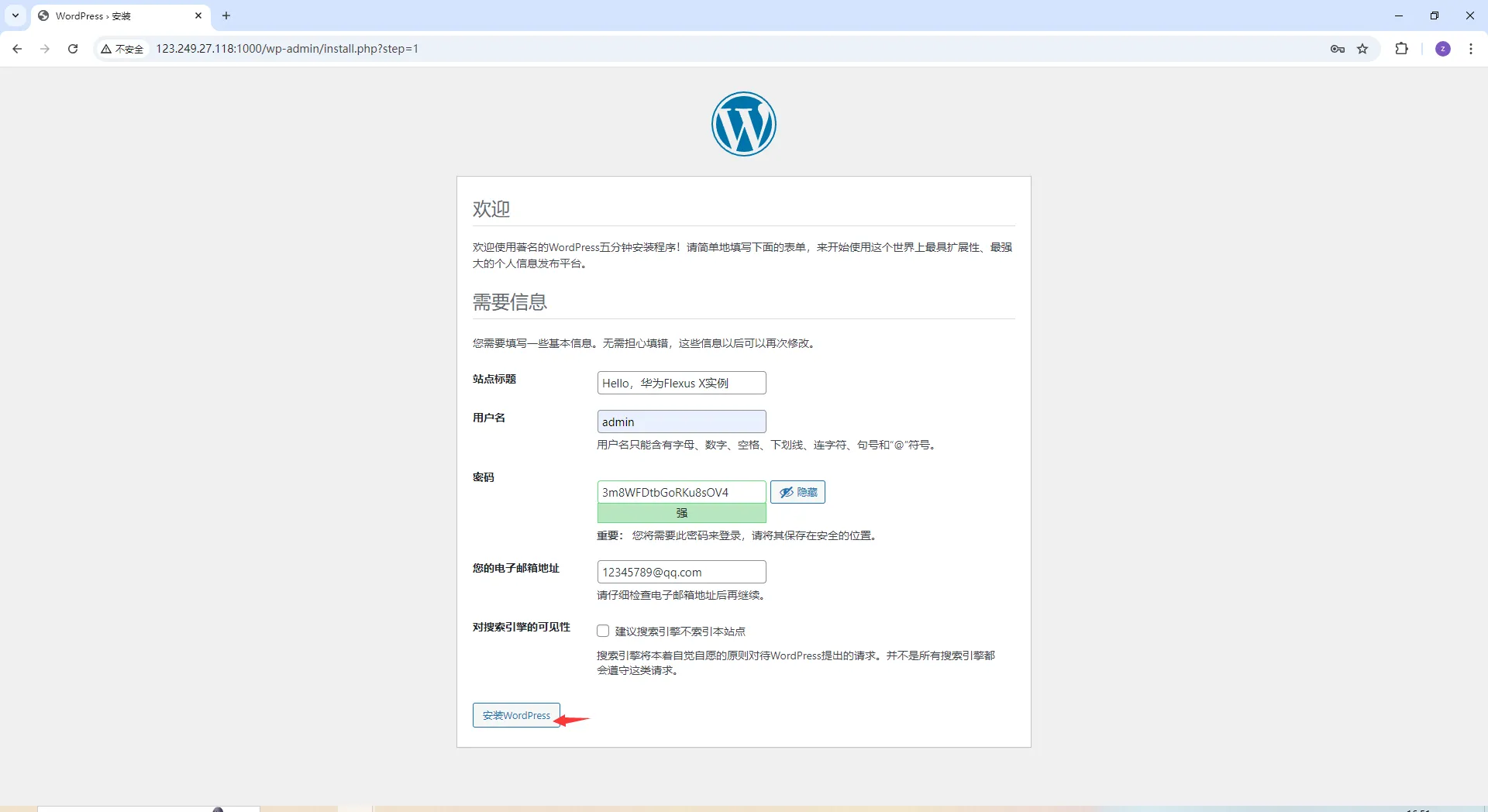1488x812 pixels.
Task: Click the 强 password strength indicator
Action: coord(682,513)
